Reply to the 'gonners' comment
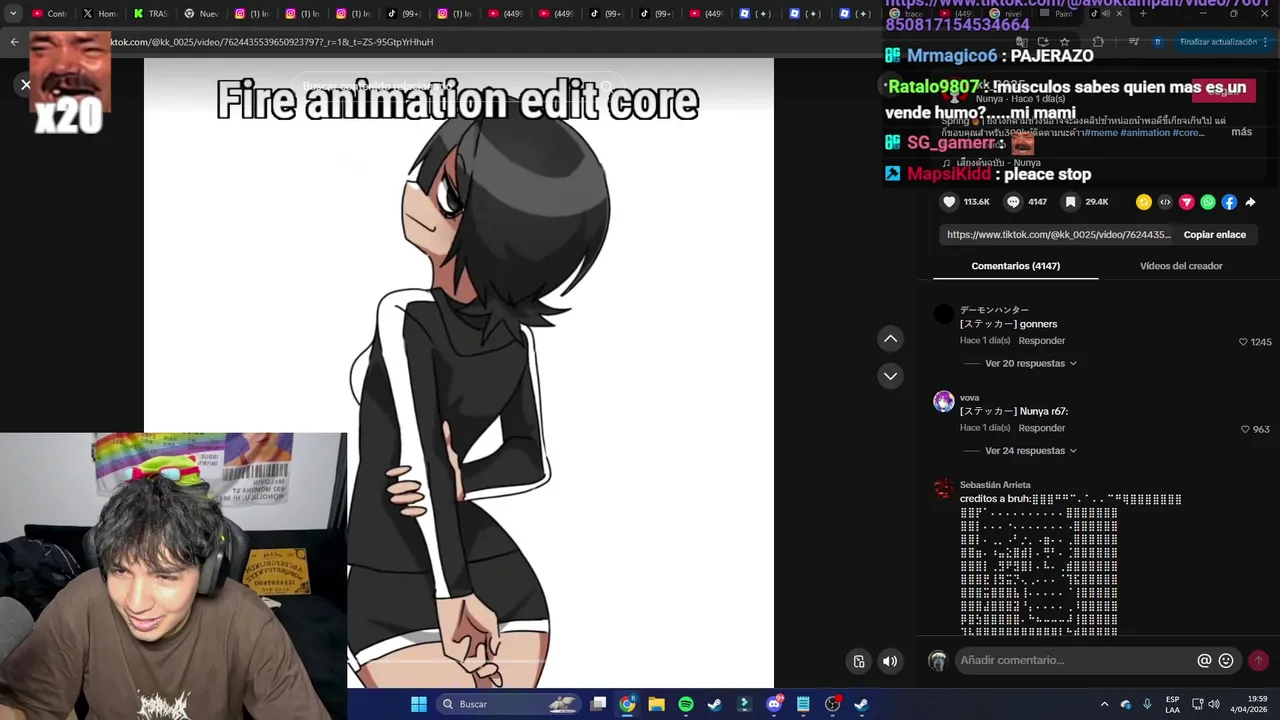Screen dimensions: 1280x720 coord(1041,341)
